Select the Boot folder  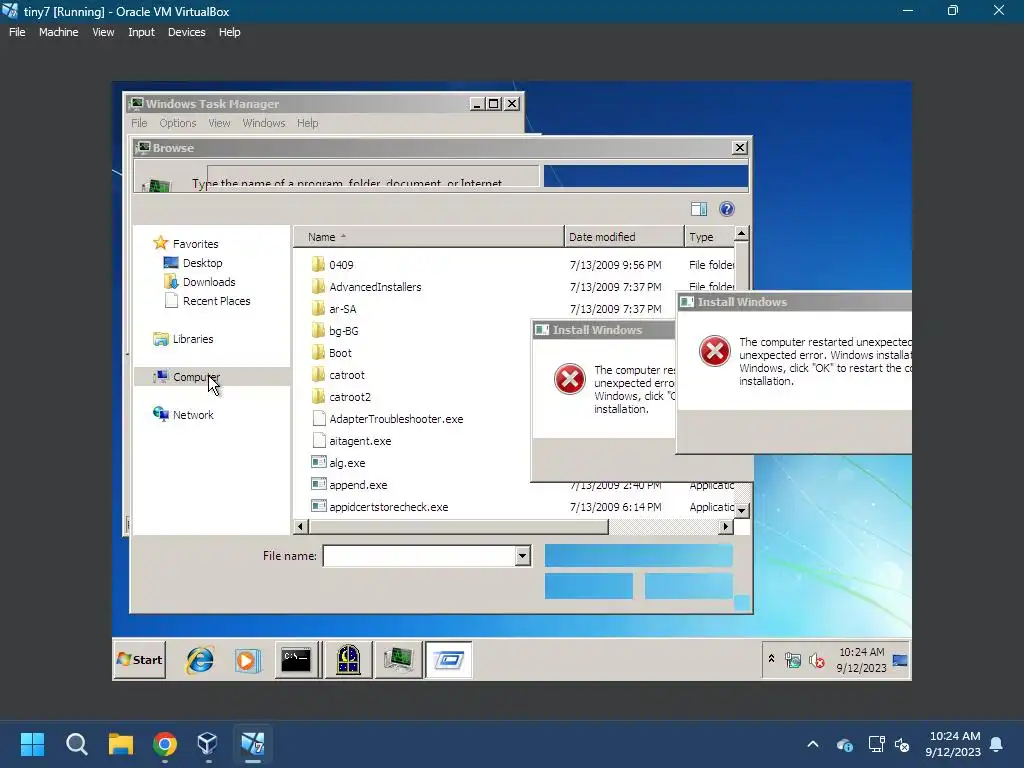(x=340, y=353)
